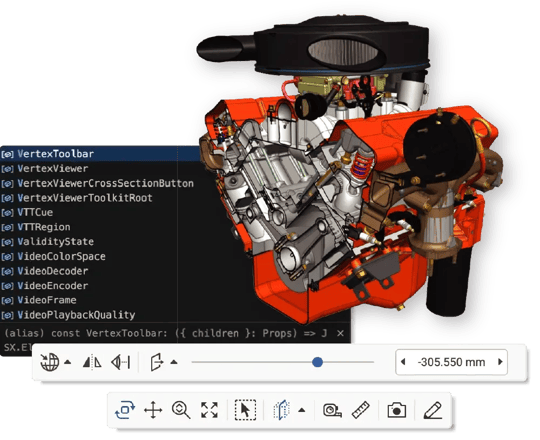Increase offset with the right arrow
This screenshot has width=540, height=440.
[500, 362]
